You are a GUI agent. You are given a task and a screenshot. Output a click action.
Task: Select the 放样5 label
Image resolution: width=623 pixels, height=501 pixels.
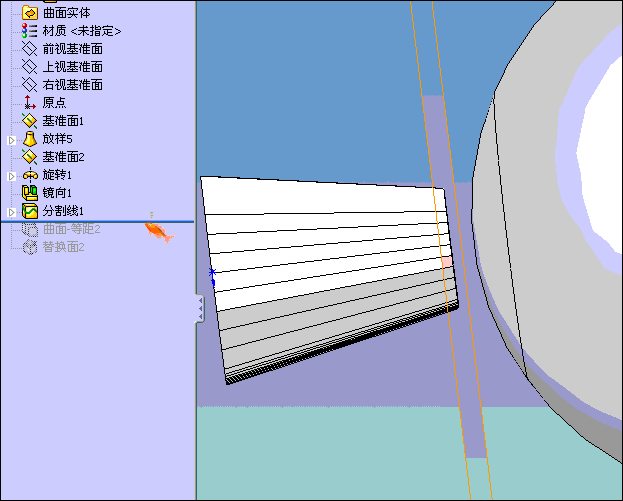click(58, 139)
